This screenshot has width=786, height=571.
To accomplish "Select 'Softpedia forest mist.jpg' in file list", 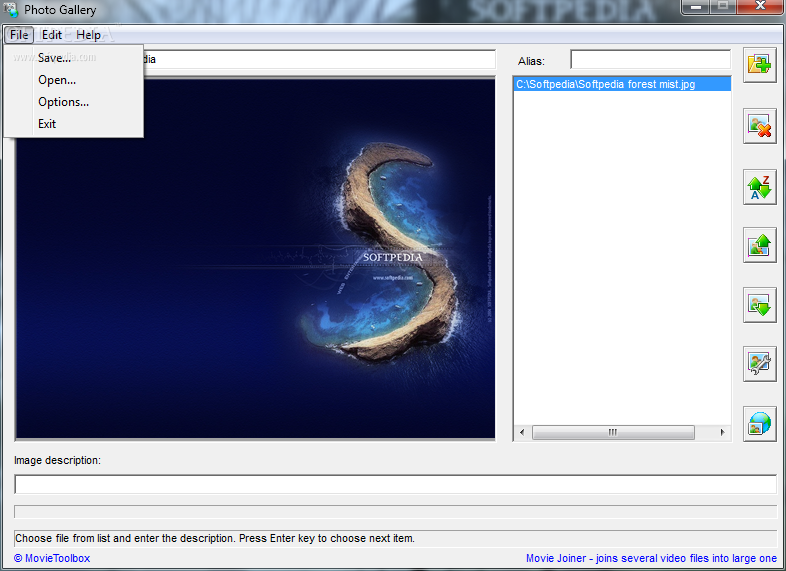I will pyautogui.click(x=622, y=84).
